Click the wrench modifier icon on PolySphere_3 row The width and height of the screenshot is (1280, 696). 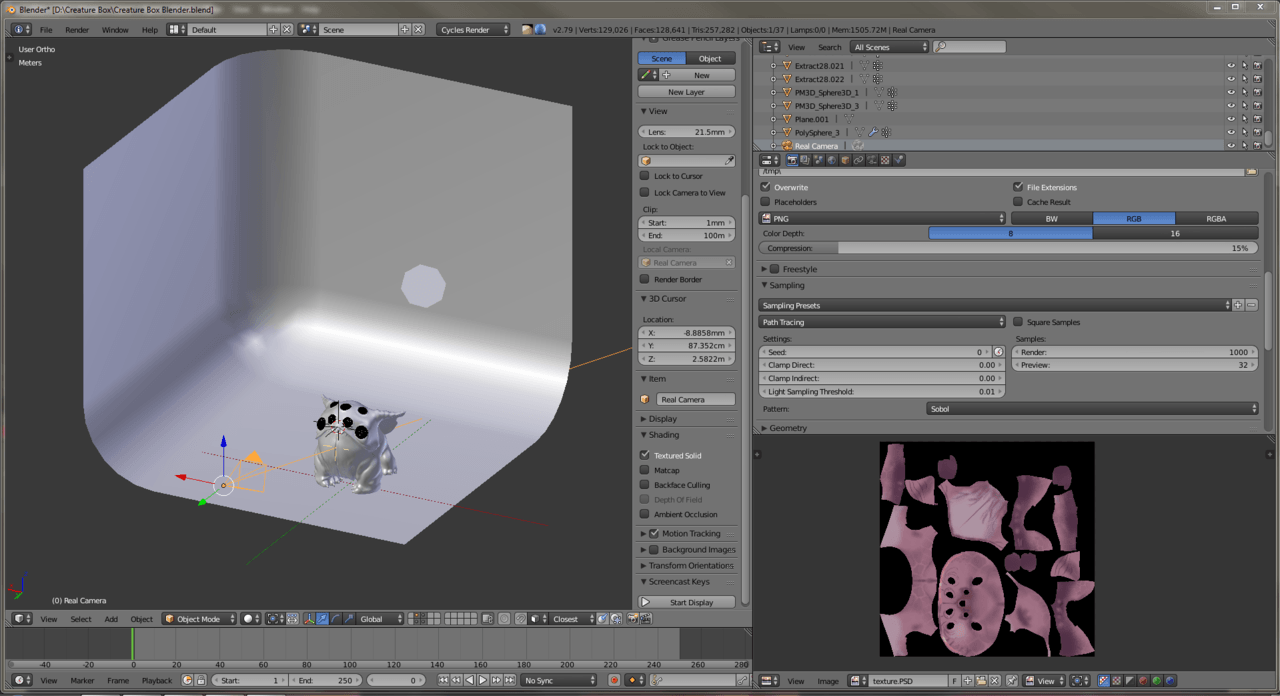tap(873, 132)
